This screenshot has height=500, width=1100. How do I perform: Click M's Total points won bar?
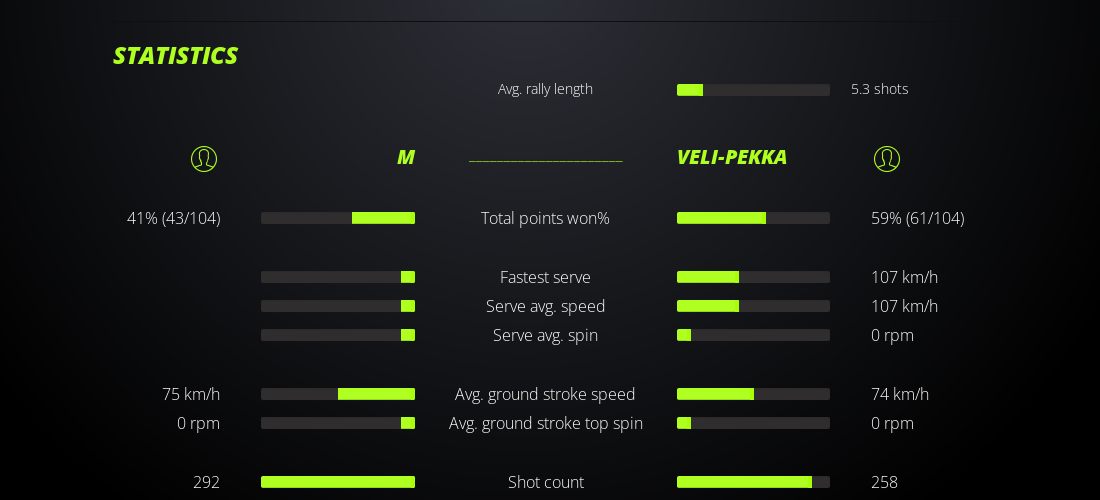(338, 218)
